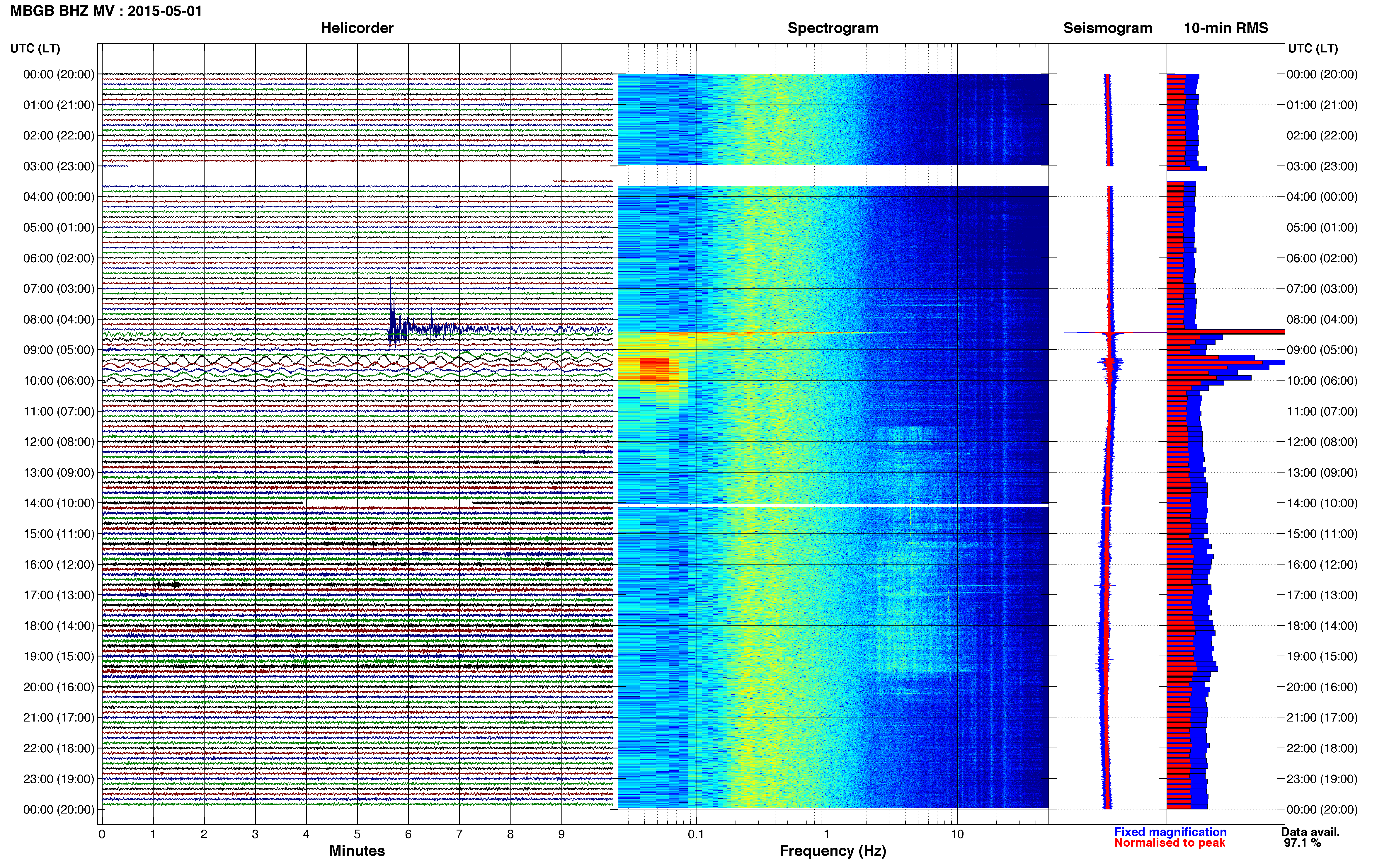This screenshot has width=1389, height=868.
Task: Click the right '06:00 (02:00)' time label
Action: tap(1322, 258)
